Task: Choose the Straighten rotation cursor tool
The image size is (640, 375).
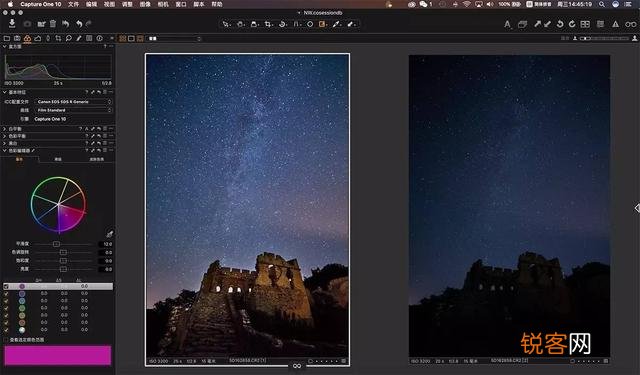Action: tap(282, 24)
